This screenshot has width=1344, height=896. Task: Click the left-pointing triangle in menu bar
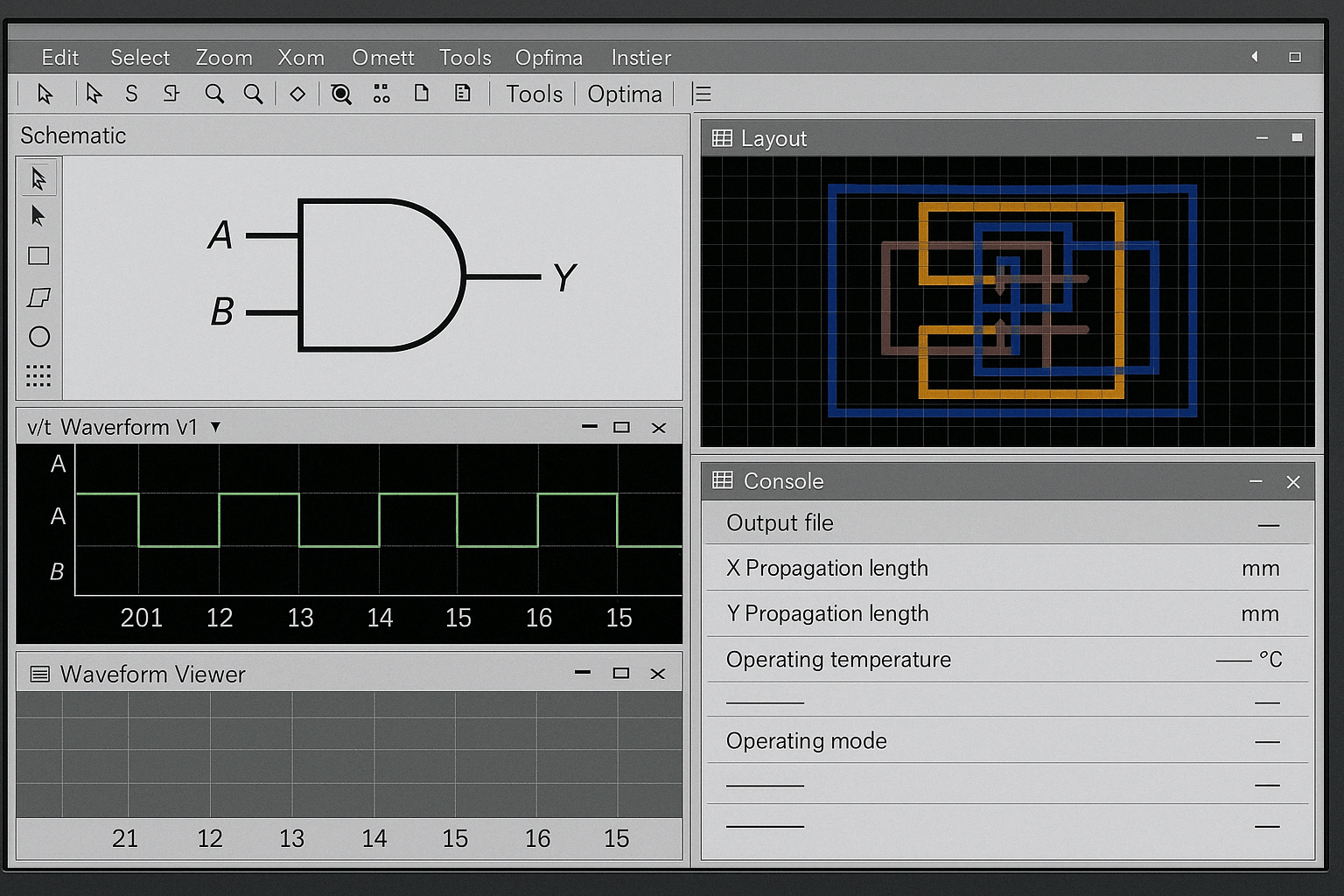point(1254,57)
